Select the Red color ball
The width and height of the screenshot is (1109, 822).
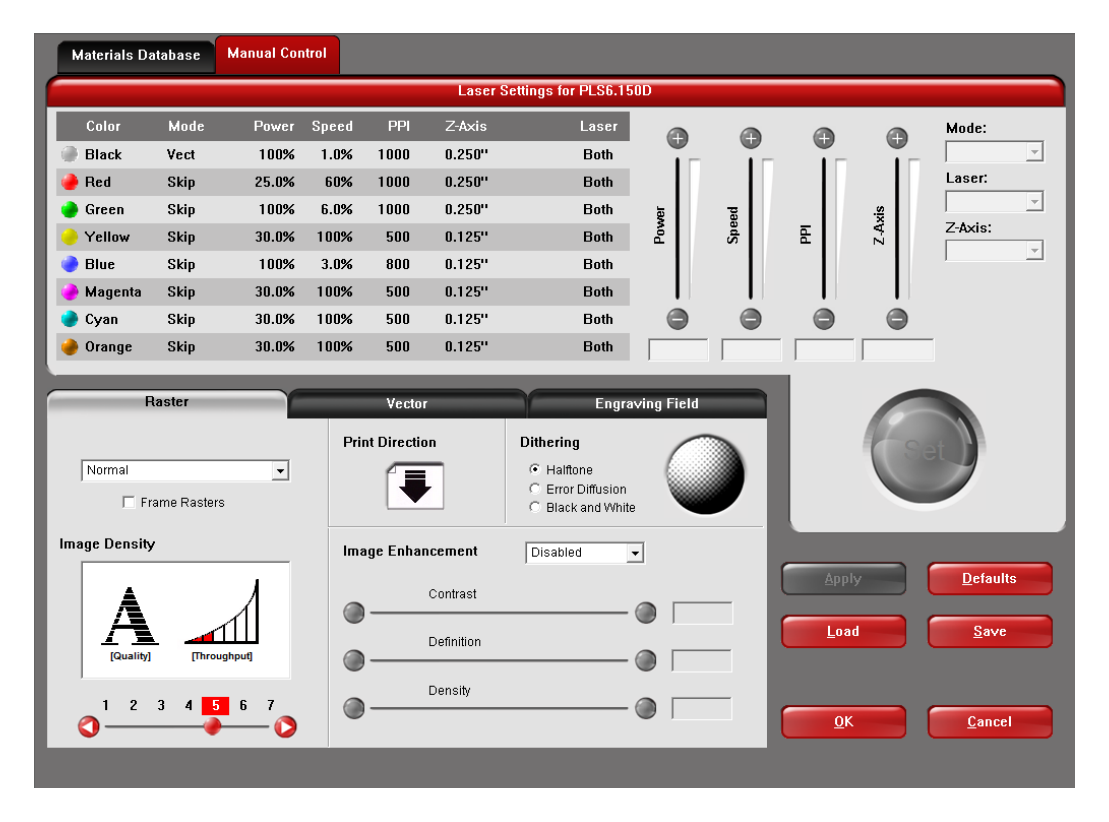pyautogui.click(x=69, y=182)
